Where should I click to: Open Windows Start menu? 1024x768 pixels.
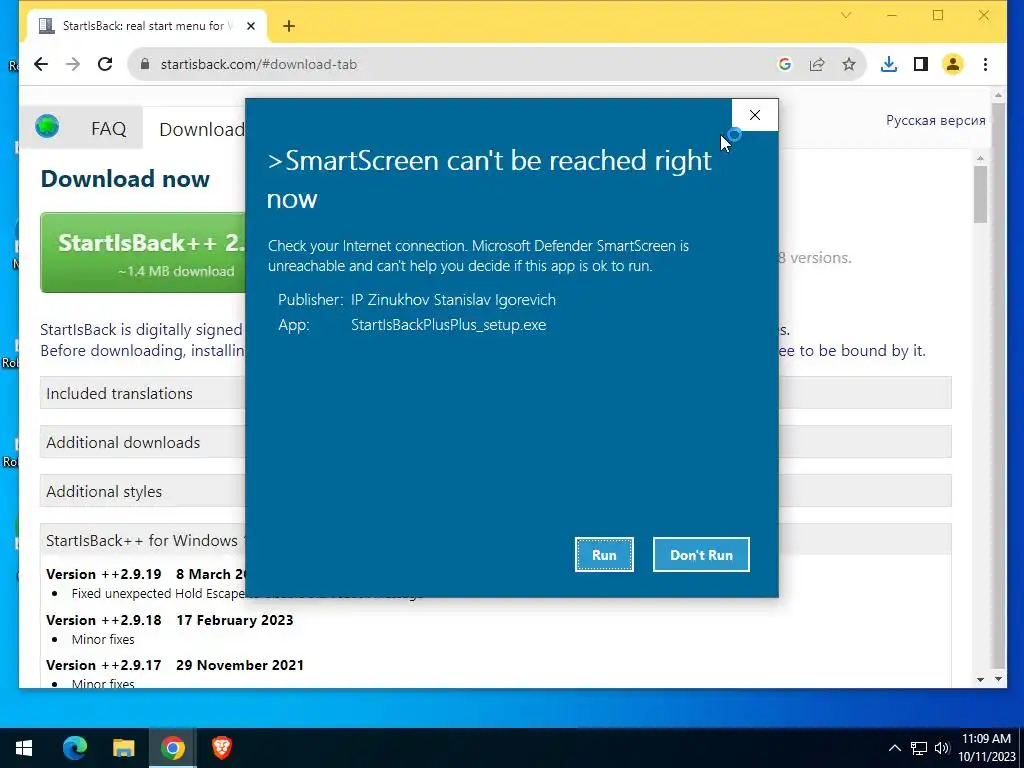[24, 748]
